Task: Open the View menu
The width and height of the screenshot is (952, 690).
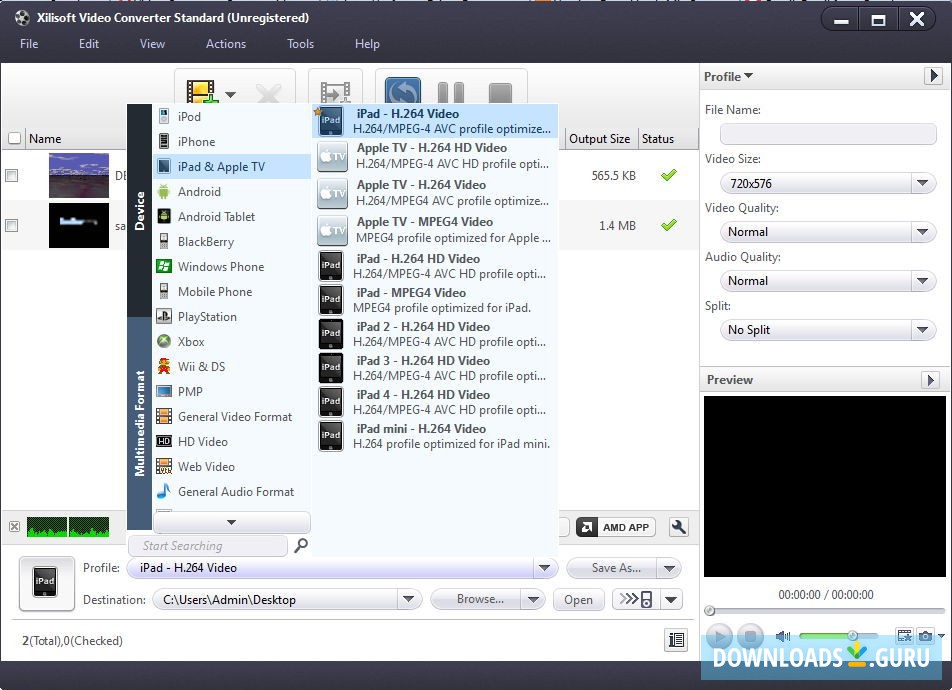Action: tap(152, 44)
